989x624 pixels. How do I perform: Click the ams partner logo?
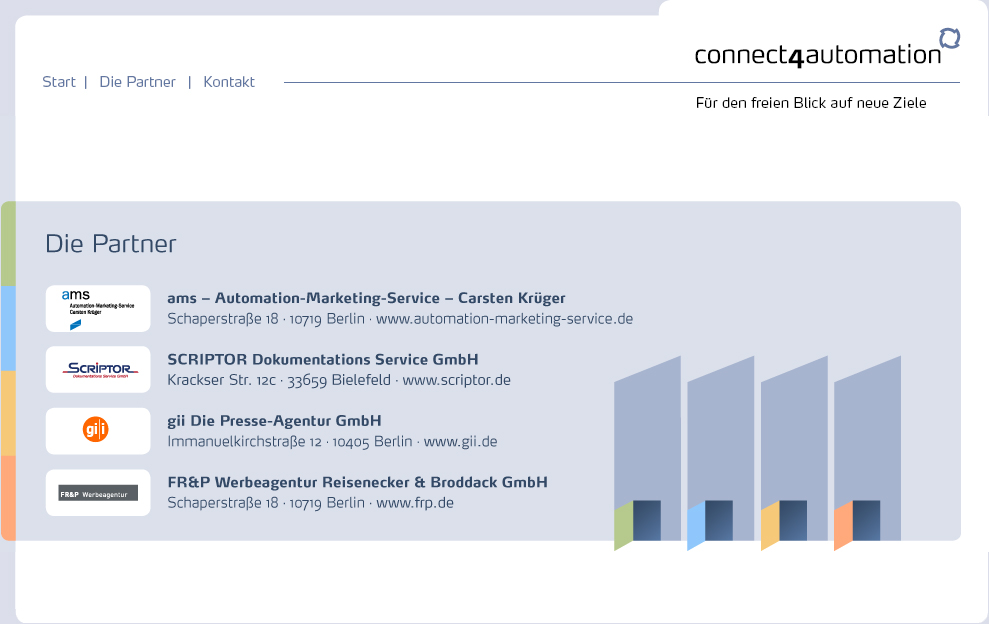tap(98, 309)
